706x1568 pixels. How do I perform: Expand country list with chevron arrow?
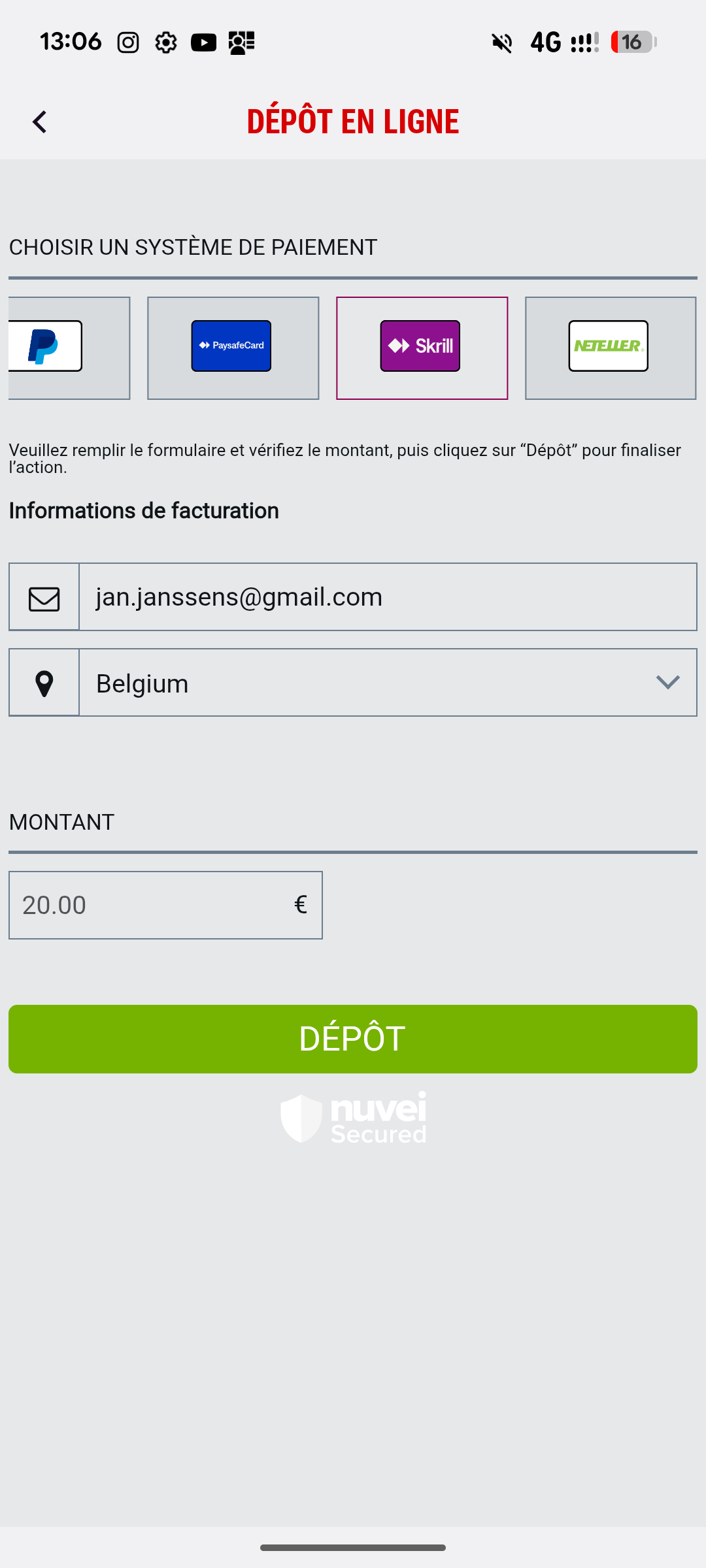coord(667,683)
